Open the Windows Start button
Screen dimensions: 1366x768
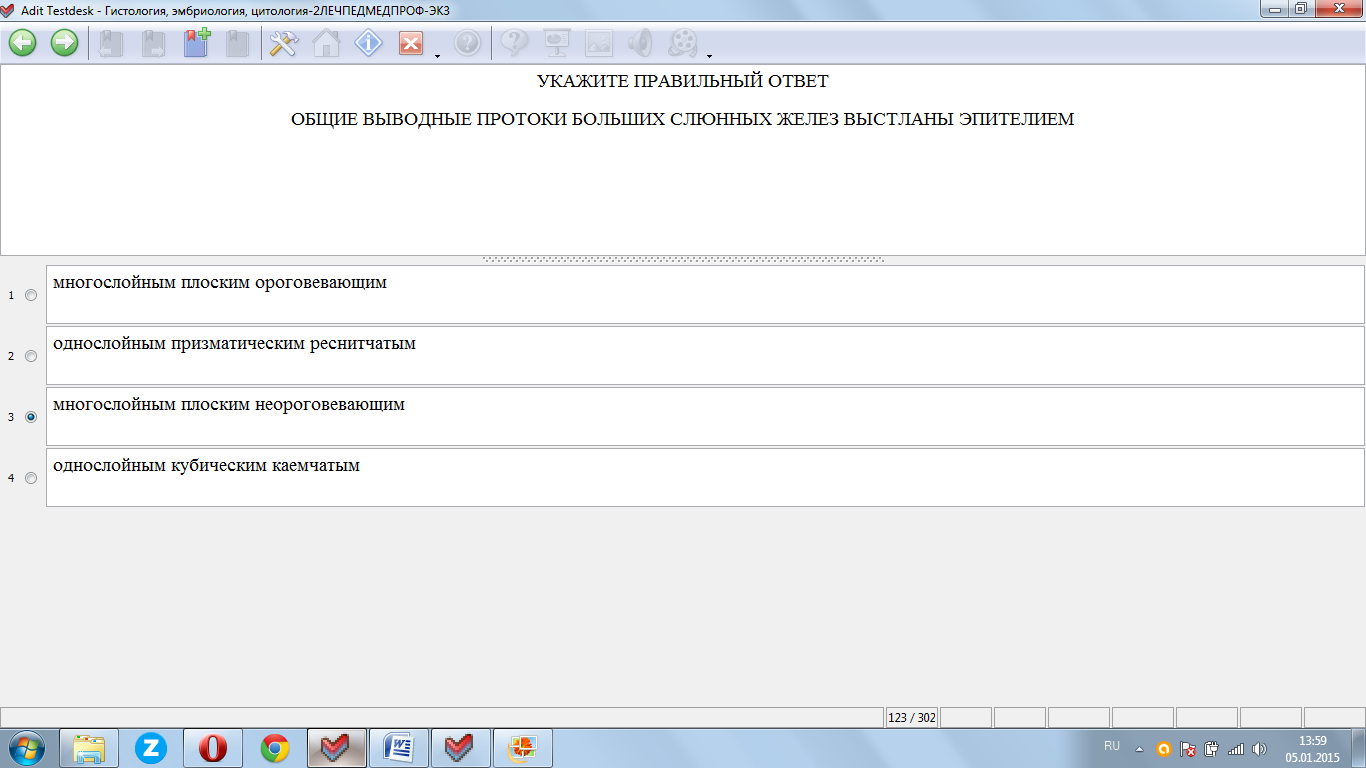pyautogui.click(x=27, y=748)
